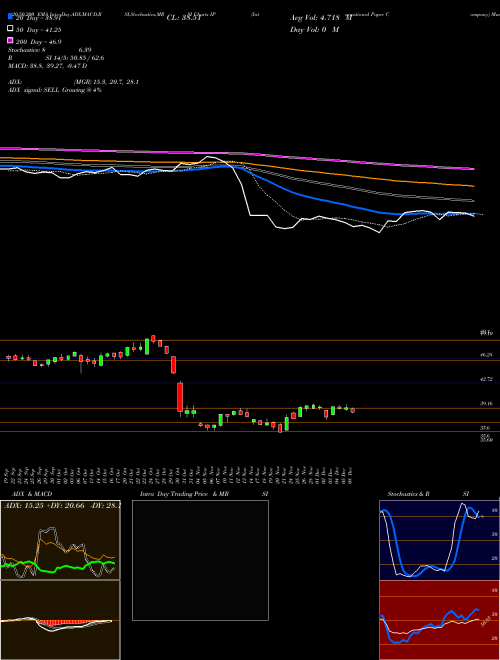Screen dimensions: 500x660
Task: Click the ADX: 15.25 +DY: 20.66 readout
Action: click(x=62, y=505)
